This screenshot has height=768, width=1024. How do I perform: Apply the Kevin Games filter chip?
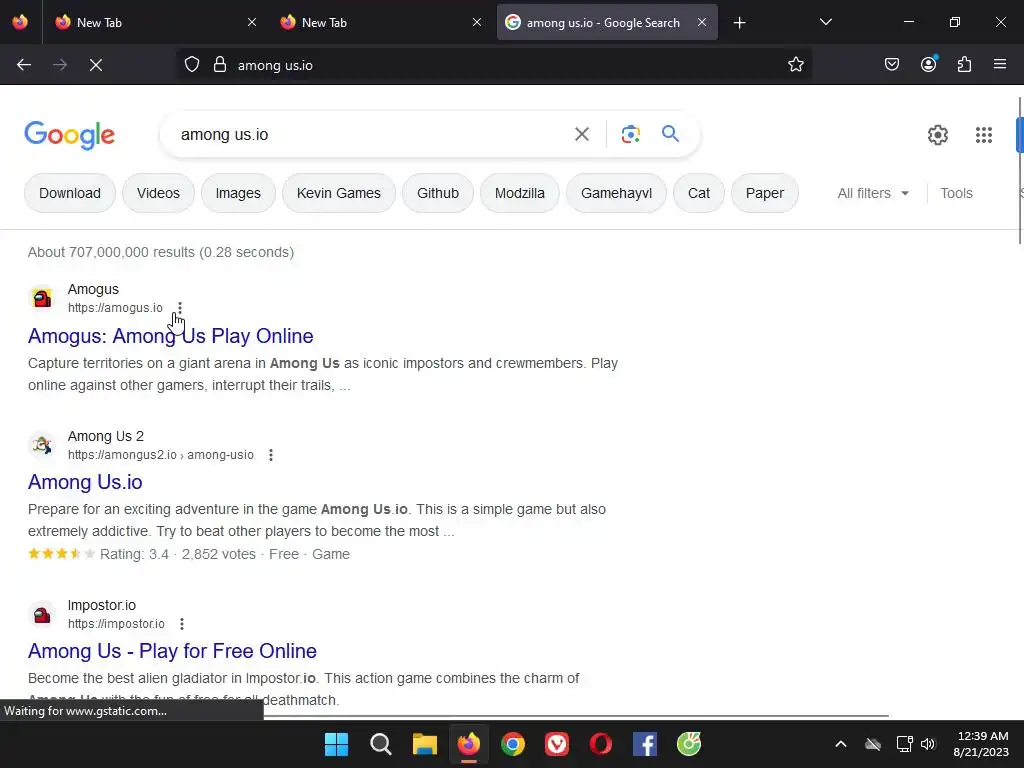coord(338,193)
